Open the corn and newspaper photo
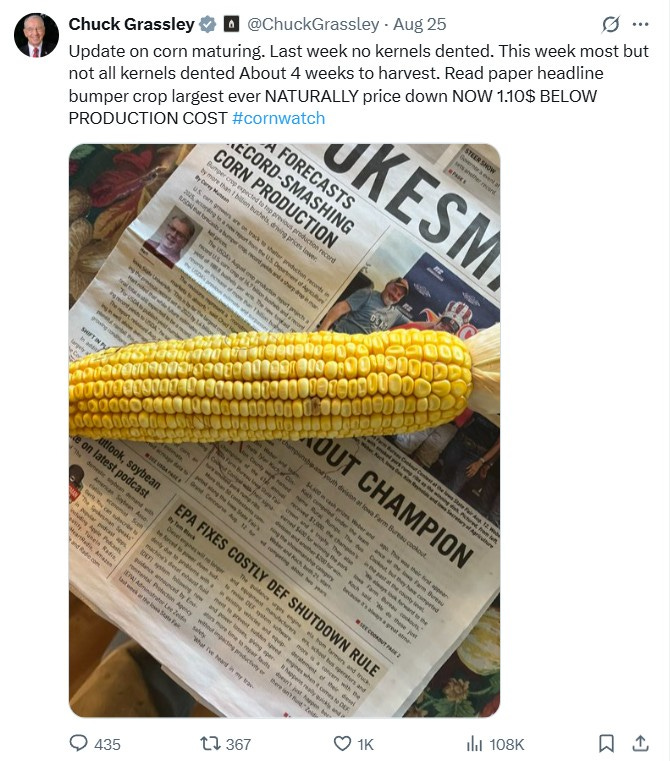Screen dimensions: 670x761 pyautogui.click(x=285, y=430)
